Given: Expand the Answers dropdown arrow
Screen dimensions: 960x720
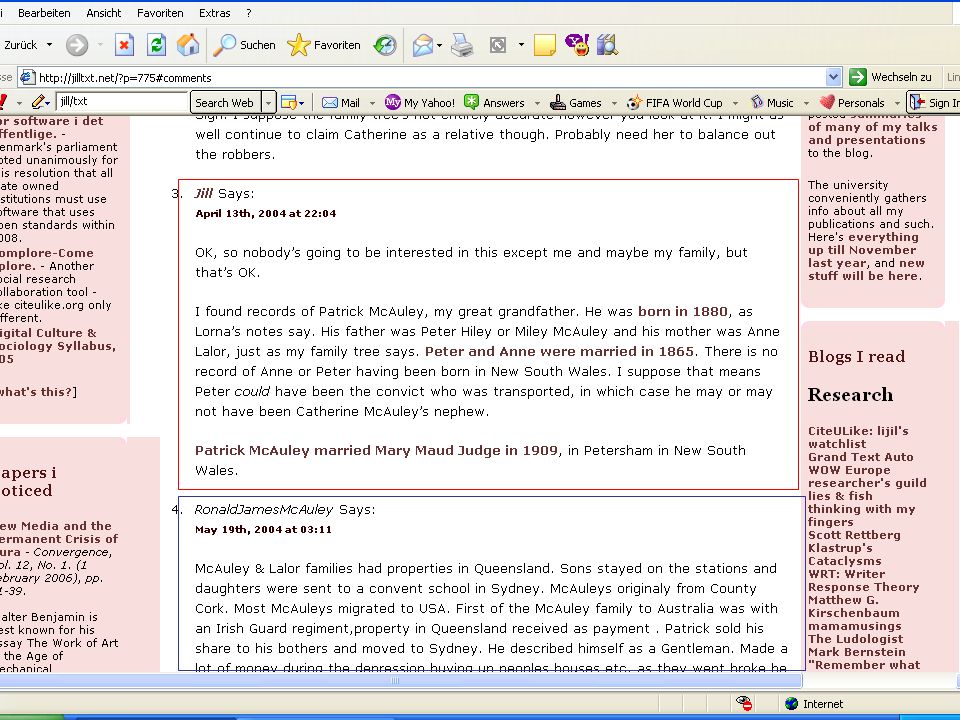Looking at the screenshot, I should click(x=537, y=103).
